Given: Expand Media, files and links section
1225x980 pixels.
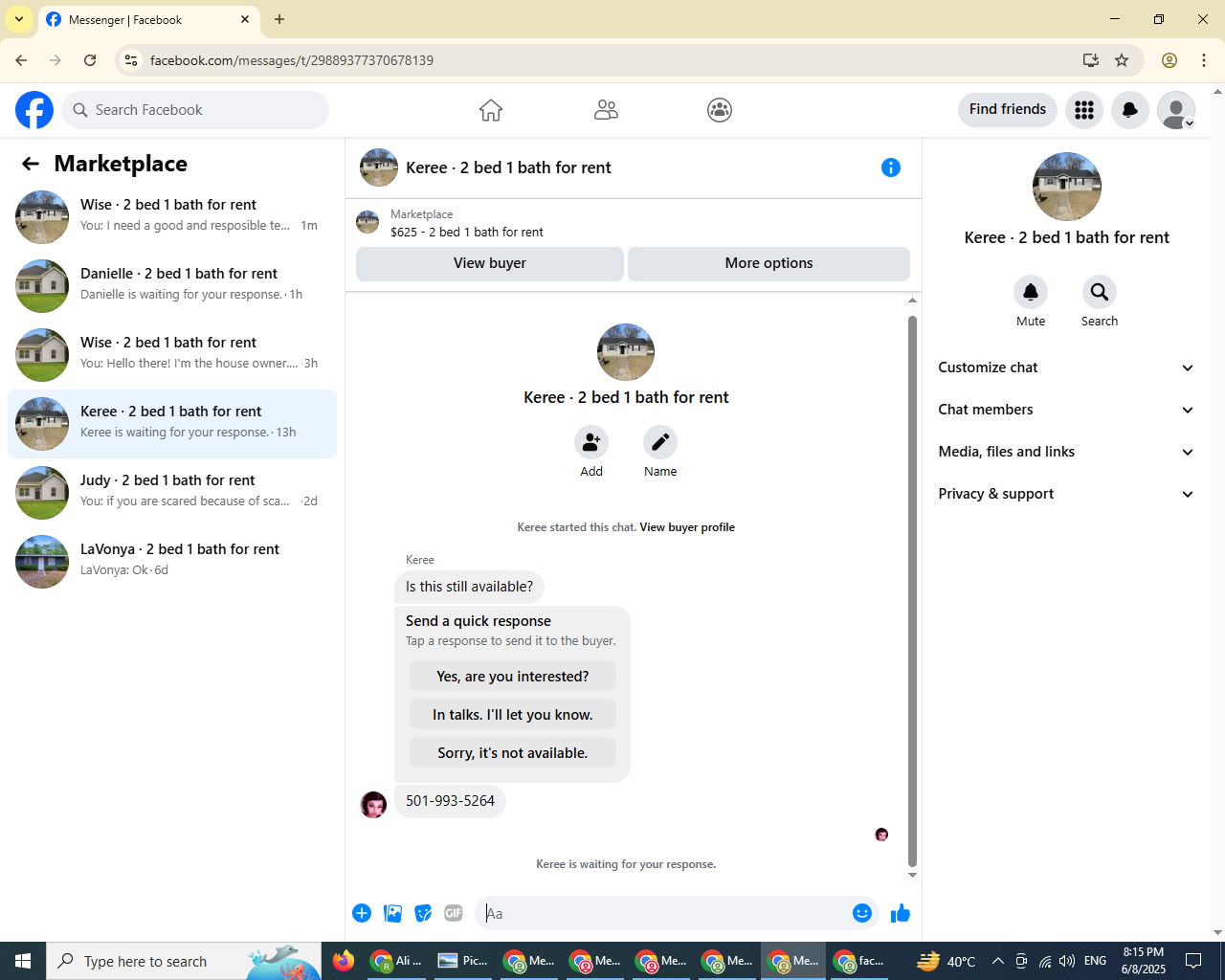Looking at the screenshot, I should click(1066, 452).
